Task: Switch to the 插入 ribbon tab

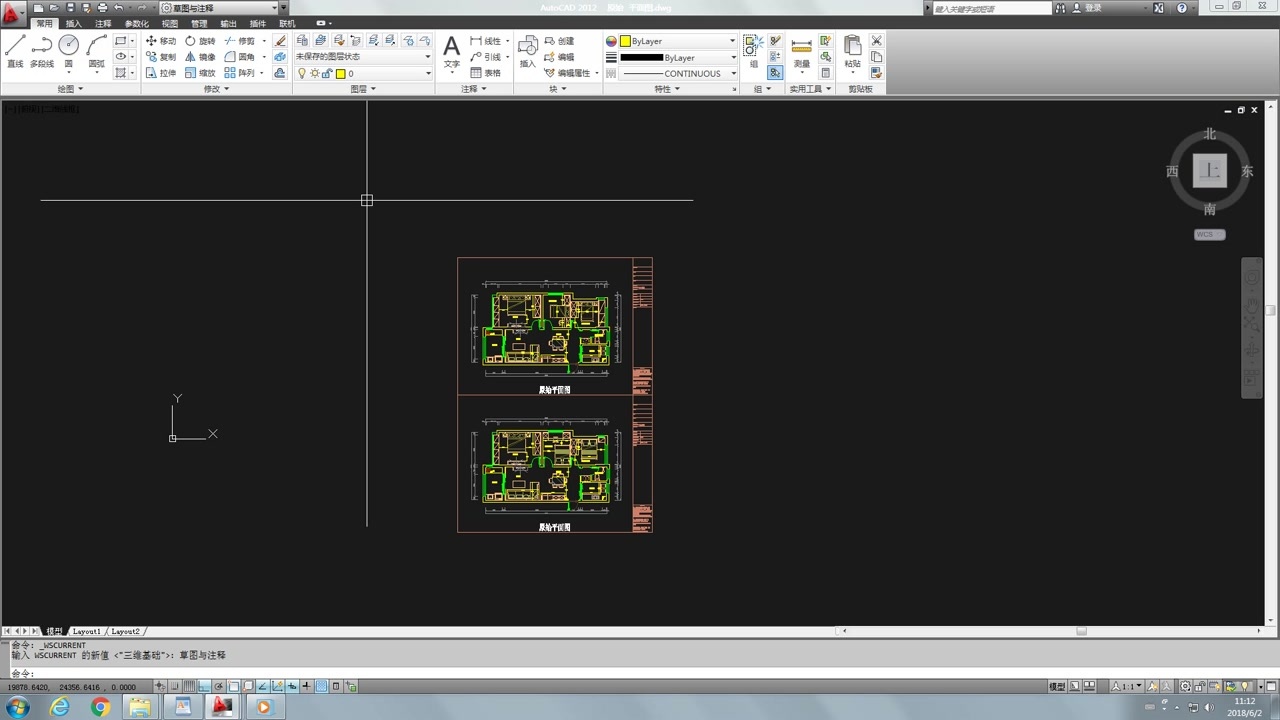Action: click(x=74, y=23)
